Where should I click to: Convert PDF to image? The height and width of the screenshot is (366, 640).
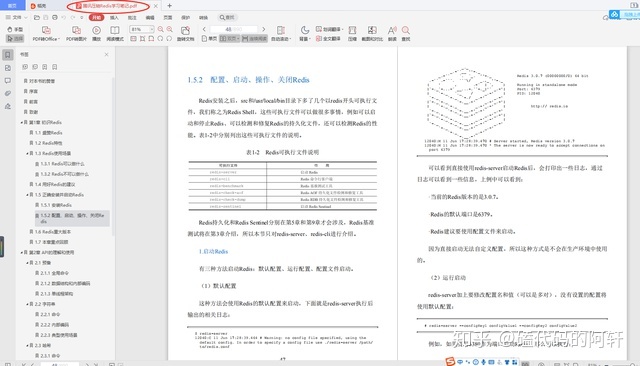click(76, 33)
